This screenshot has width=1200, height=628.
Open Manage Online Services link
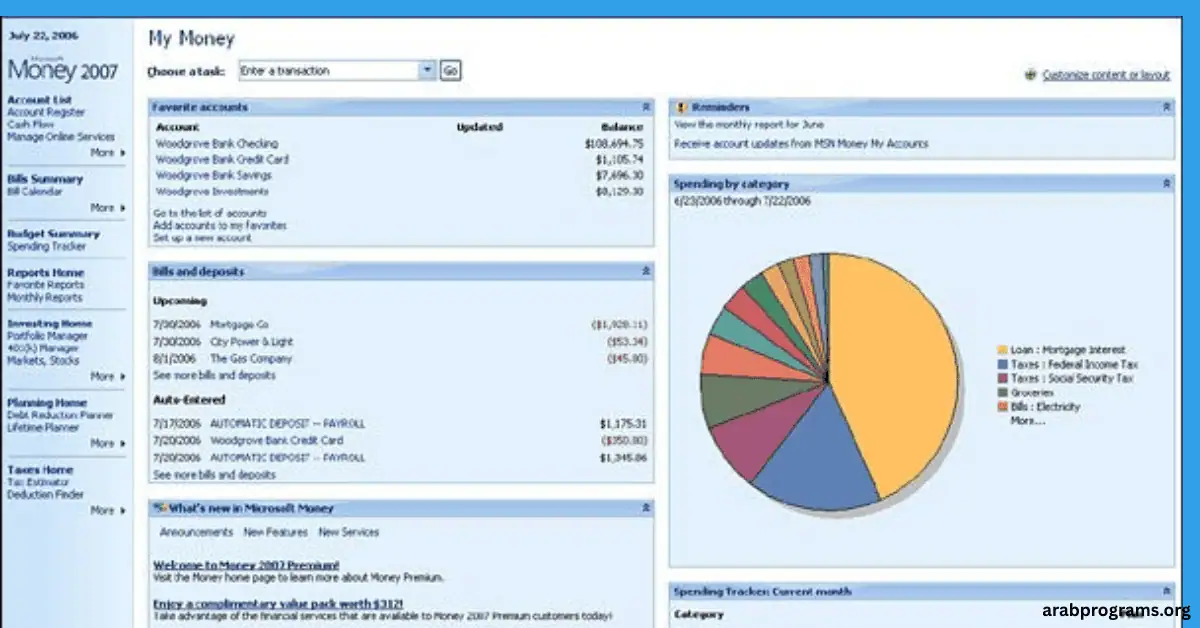61,137
